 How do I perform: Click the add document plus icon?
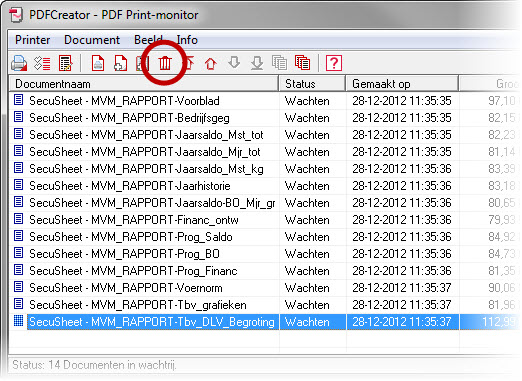point(120,63)
